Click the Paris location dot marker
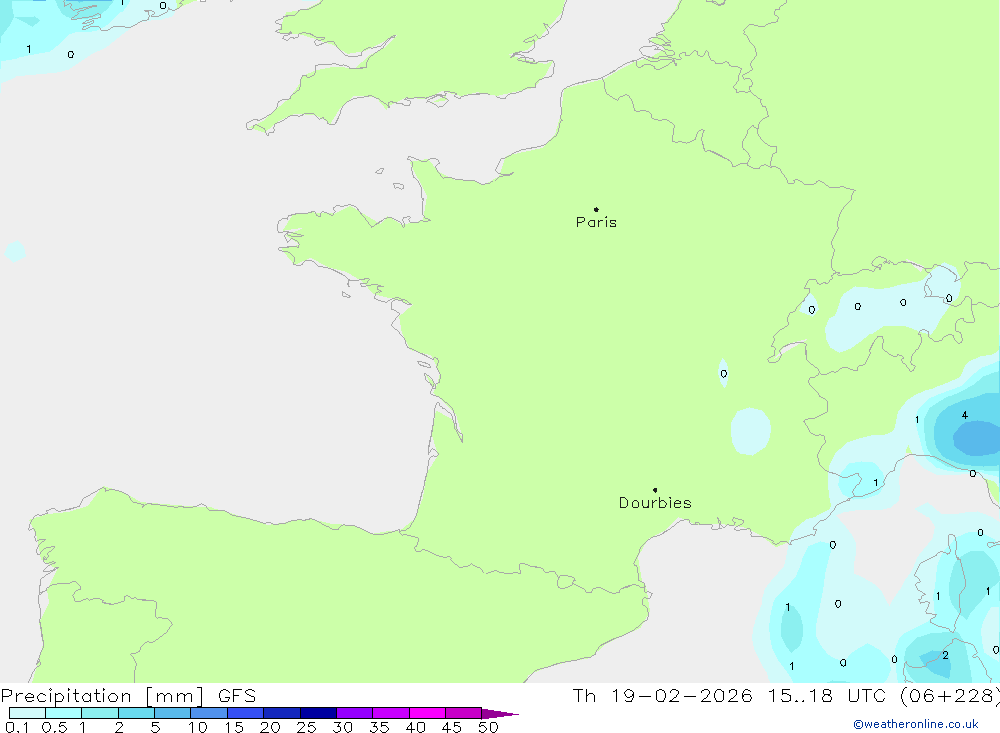The width and height of the screenshot is (1000, 733). [596, 209]
